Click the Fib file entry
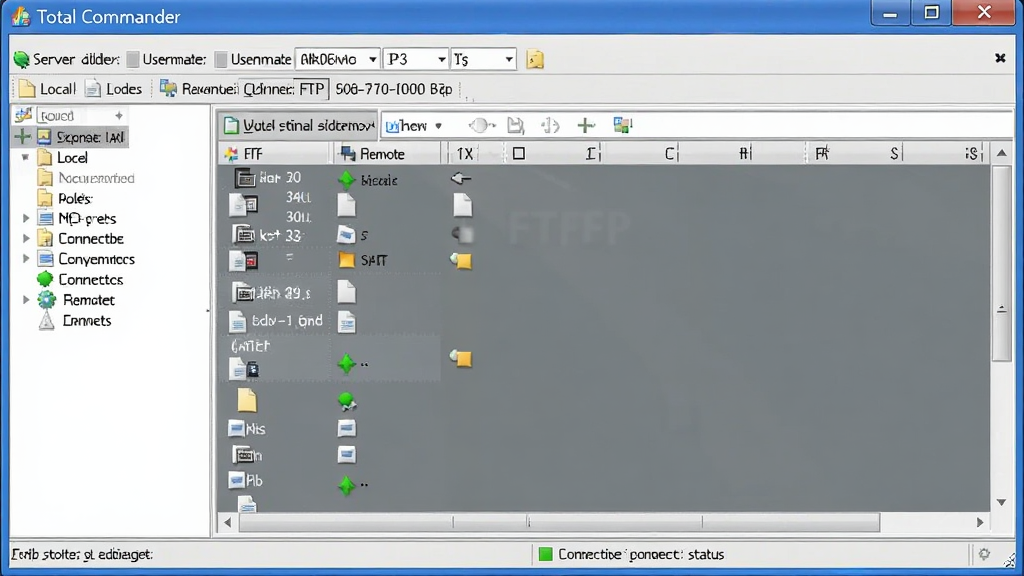The image size is (1024, 576). pos(246,481)
